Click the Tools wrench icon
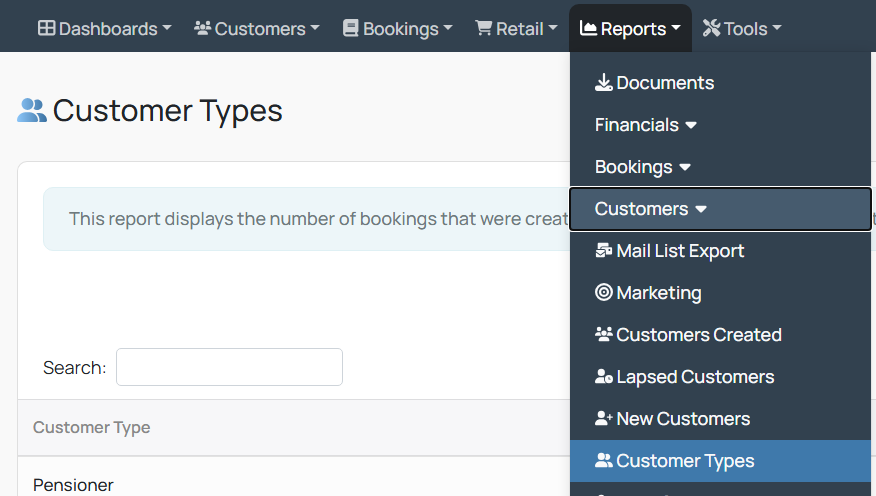Image resolution: width=876 pixels, height=496 pixels. click(711, 28)
